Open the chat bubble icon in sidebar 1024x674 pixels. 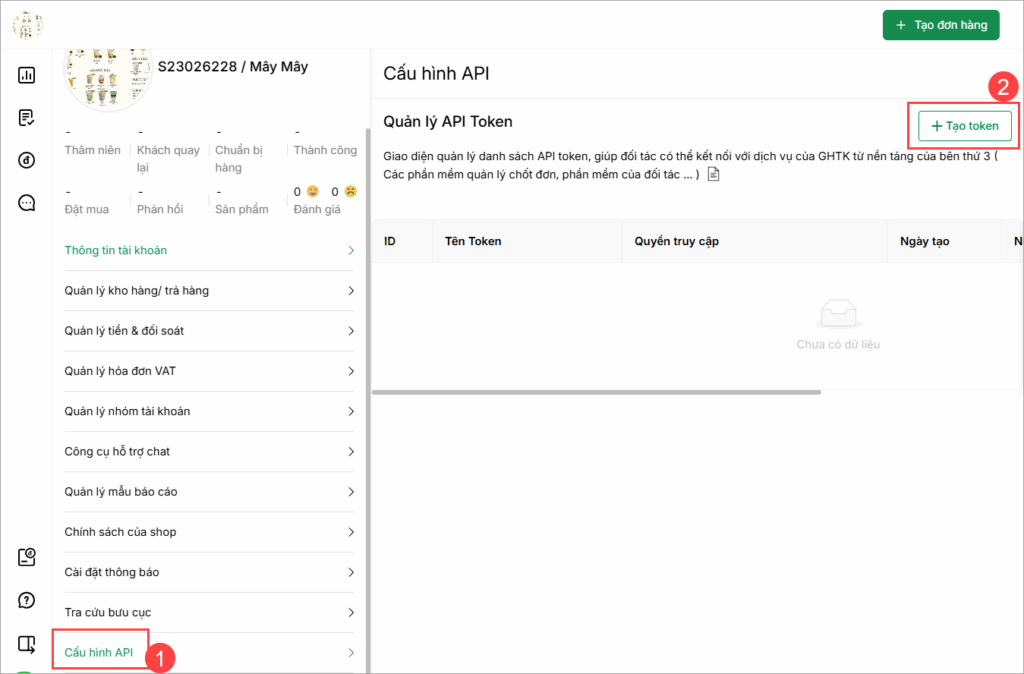[27, 203]
